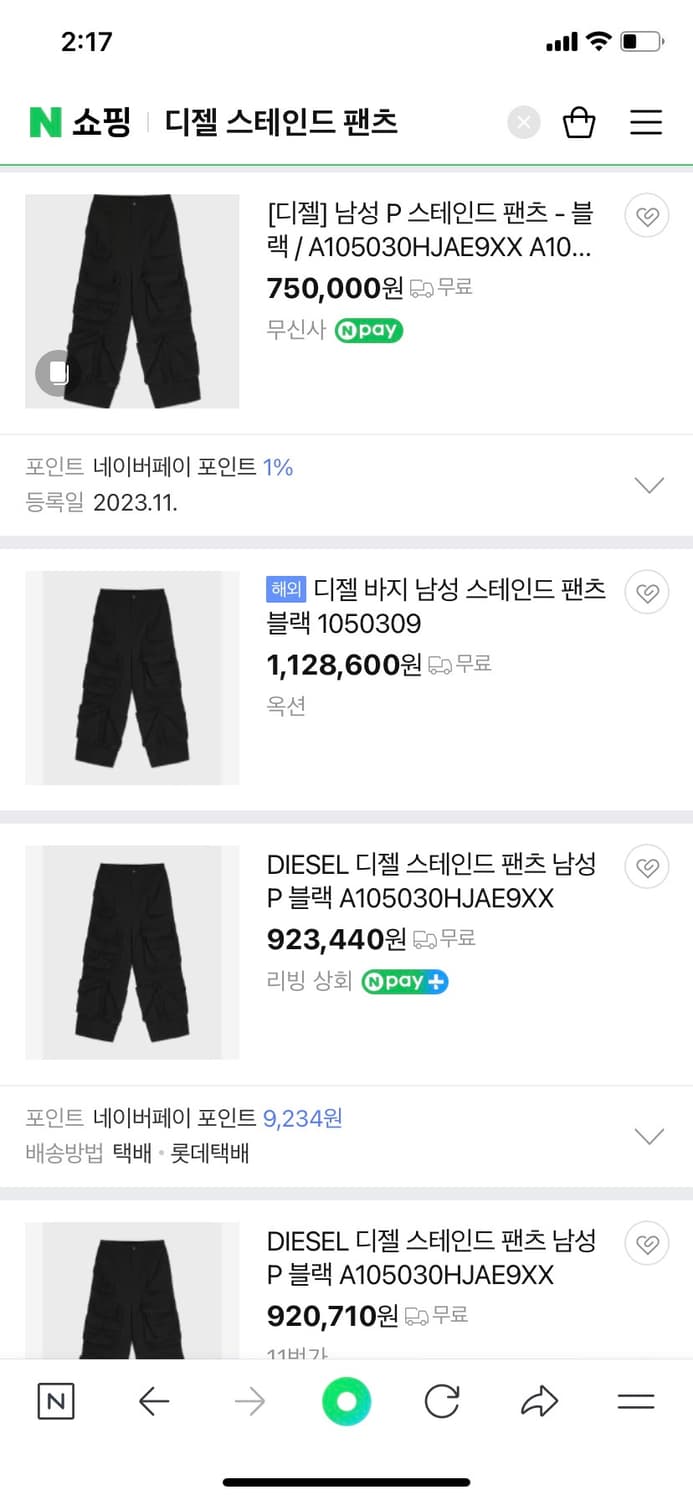Toggle the wishlist heart on the 옥션 product
The height and width of the screenshot is (1500, 693).
coord(647,592)
